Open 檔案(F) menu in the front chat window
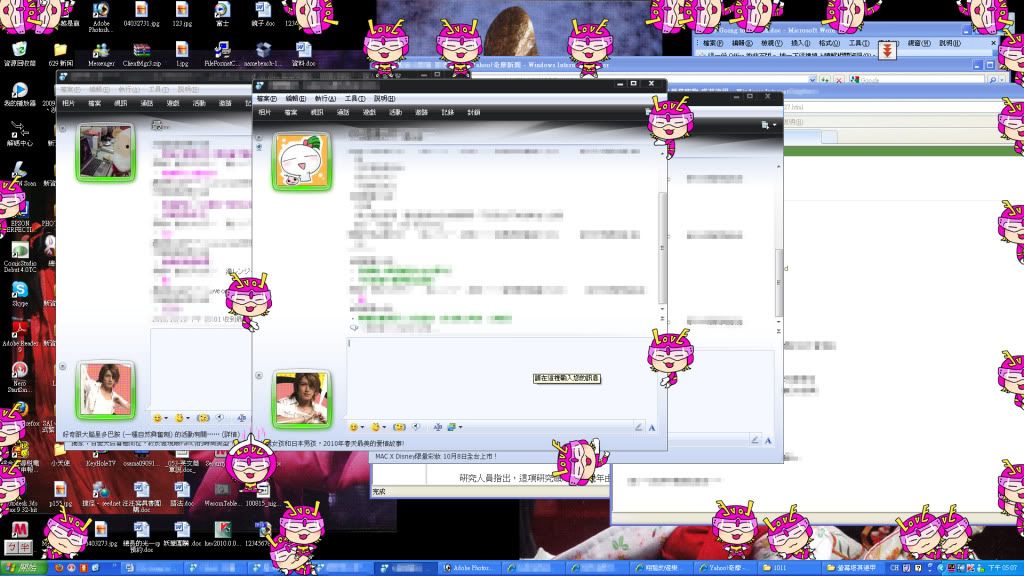The image size is (1024, 576). pos(266,99)
